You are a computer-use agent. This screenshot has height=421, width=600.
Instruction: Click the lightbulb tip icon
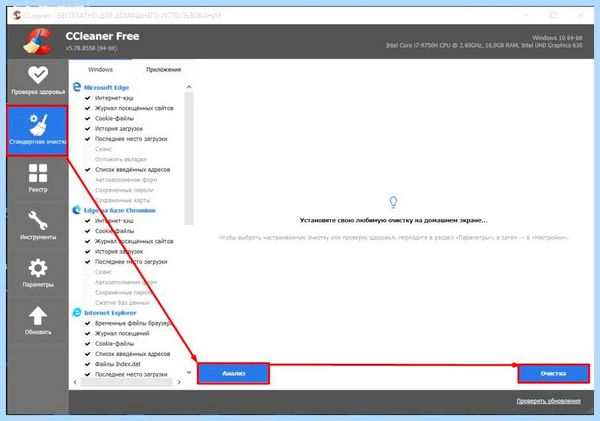click(393, 202)
